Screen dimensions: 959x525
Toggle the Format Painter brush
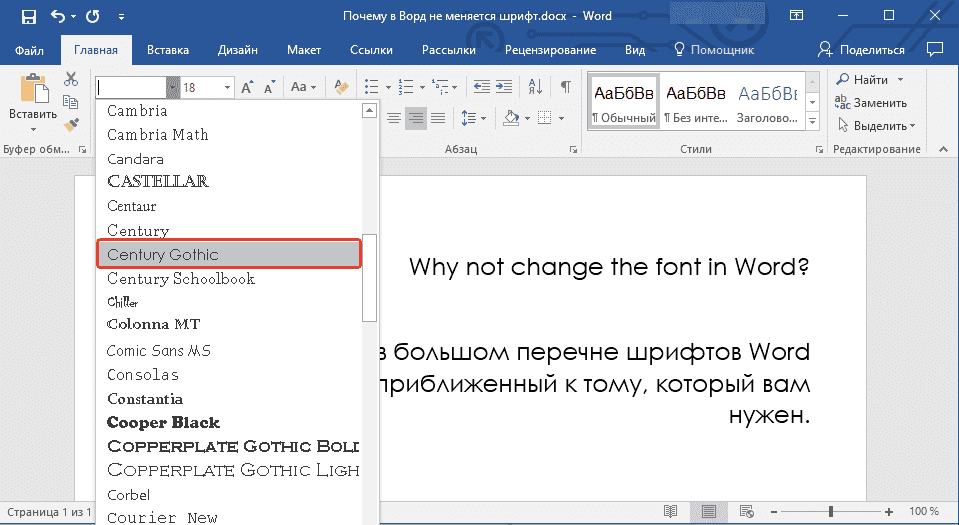[71, 125]
